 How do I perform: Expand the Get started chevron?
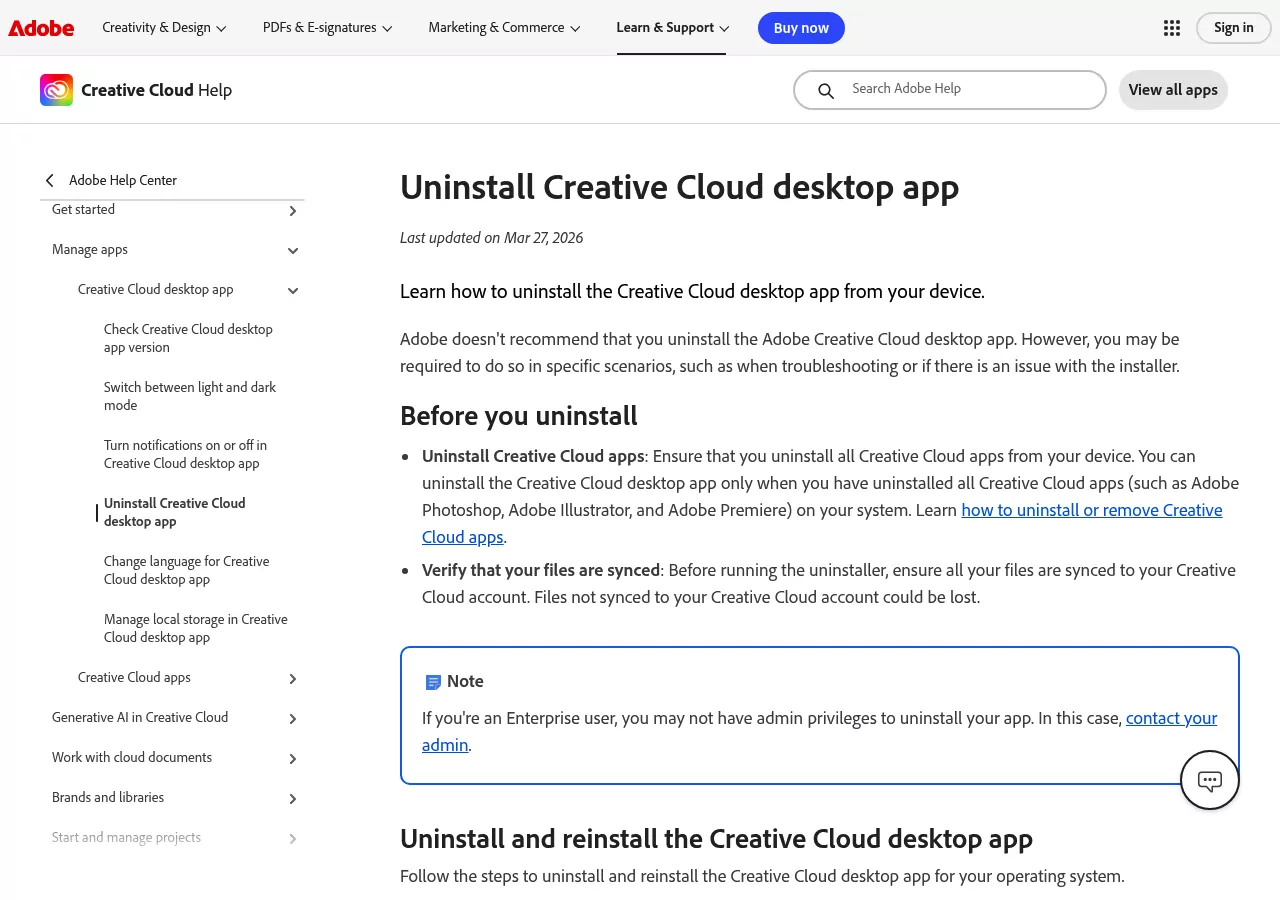pos(293,211)
